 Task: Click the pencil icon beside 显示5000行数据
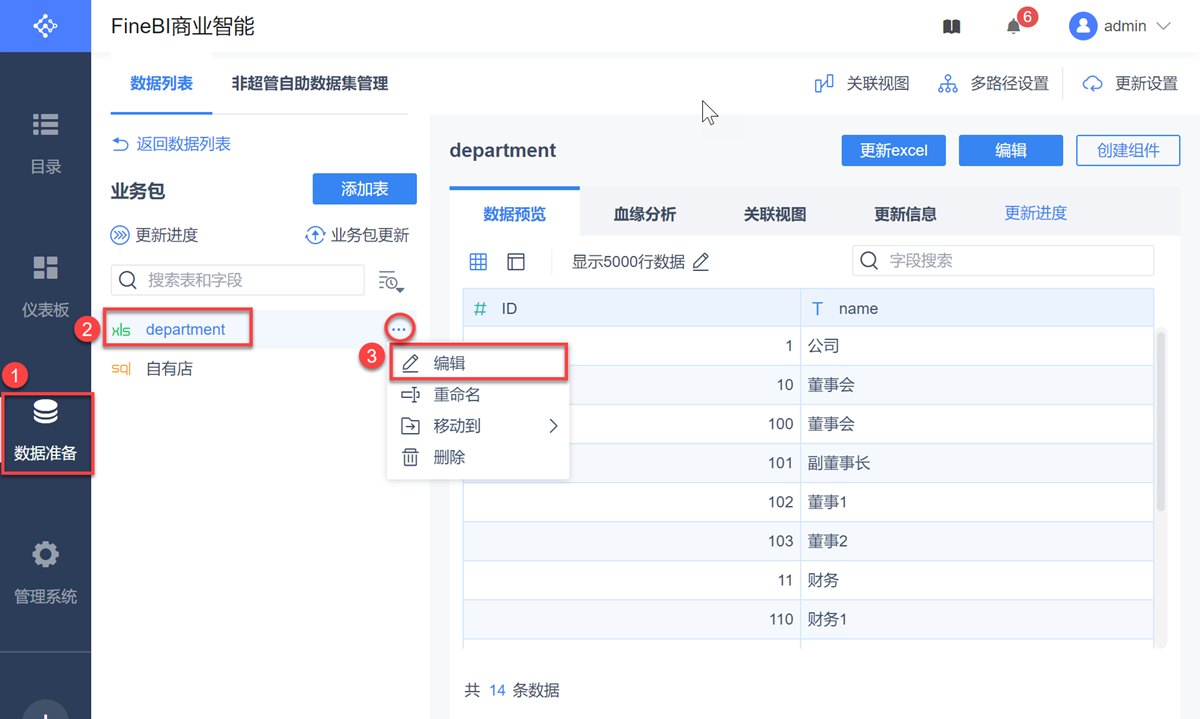point(701,262)
